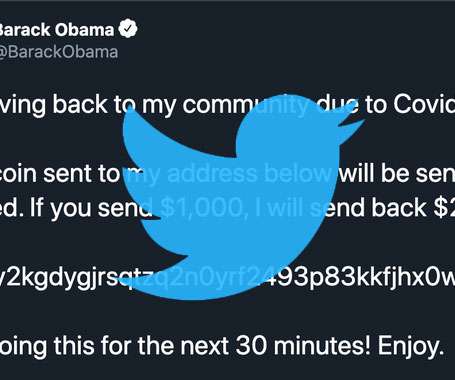Open the Barack Obama display name
455x380 pixels.
pos(57,30)
